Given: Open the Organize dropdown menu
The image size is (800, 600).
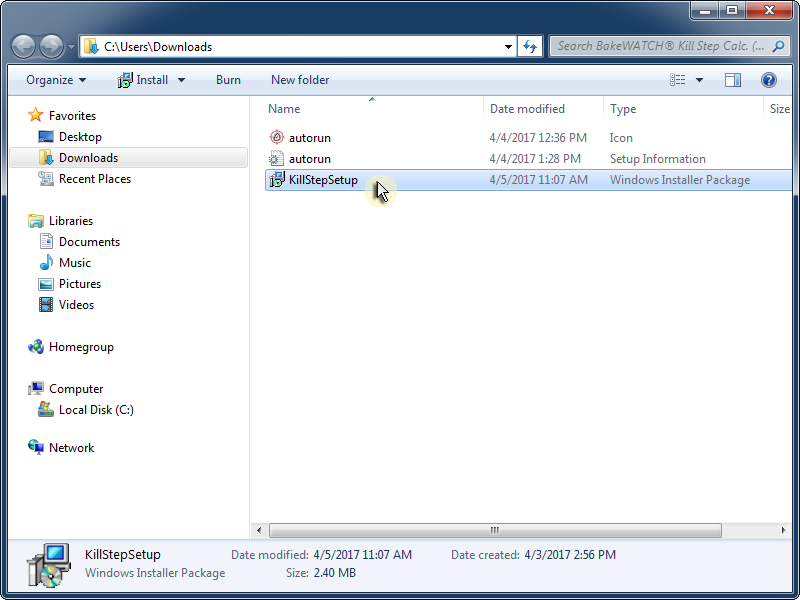Looking at the screenshot, I should (x=56, y=80).
